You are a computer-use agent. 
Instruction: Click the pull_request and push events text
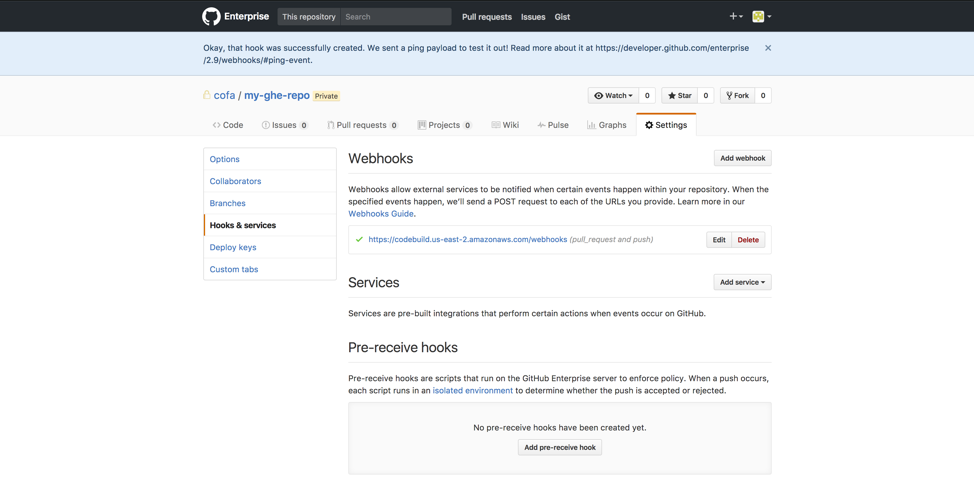click(x=611, y=239)
